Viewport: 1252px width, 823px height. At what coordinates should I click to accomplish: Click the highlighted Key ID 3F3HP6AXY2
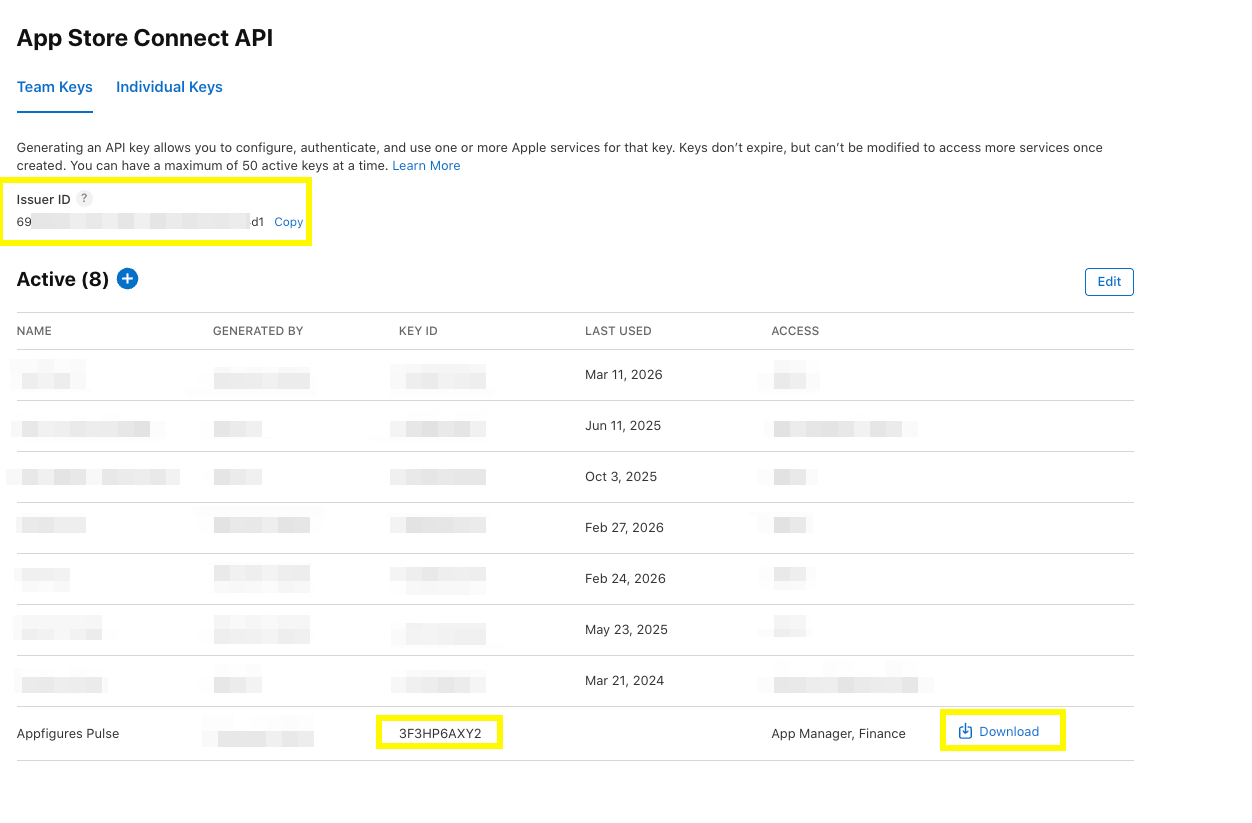coord(439,732)
